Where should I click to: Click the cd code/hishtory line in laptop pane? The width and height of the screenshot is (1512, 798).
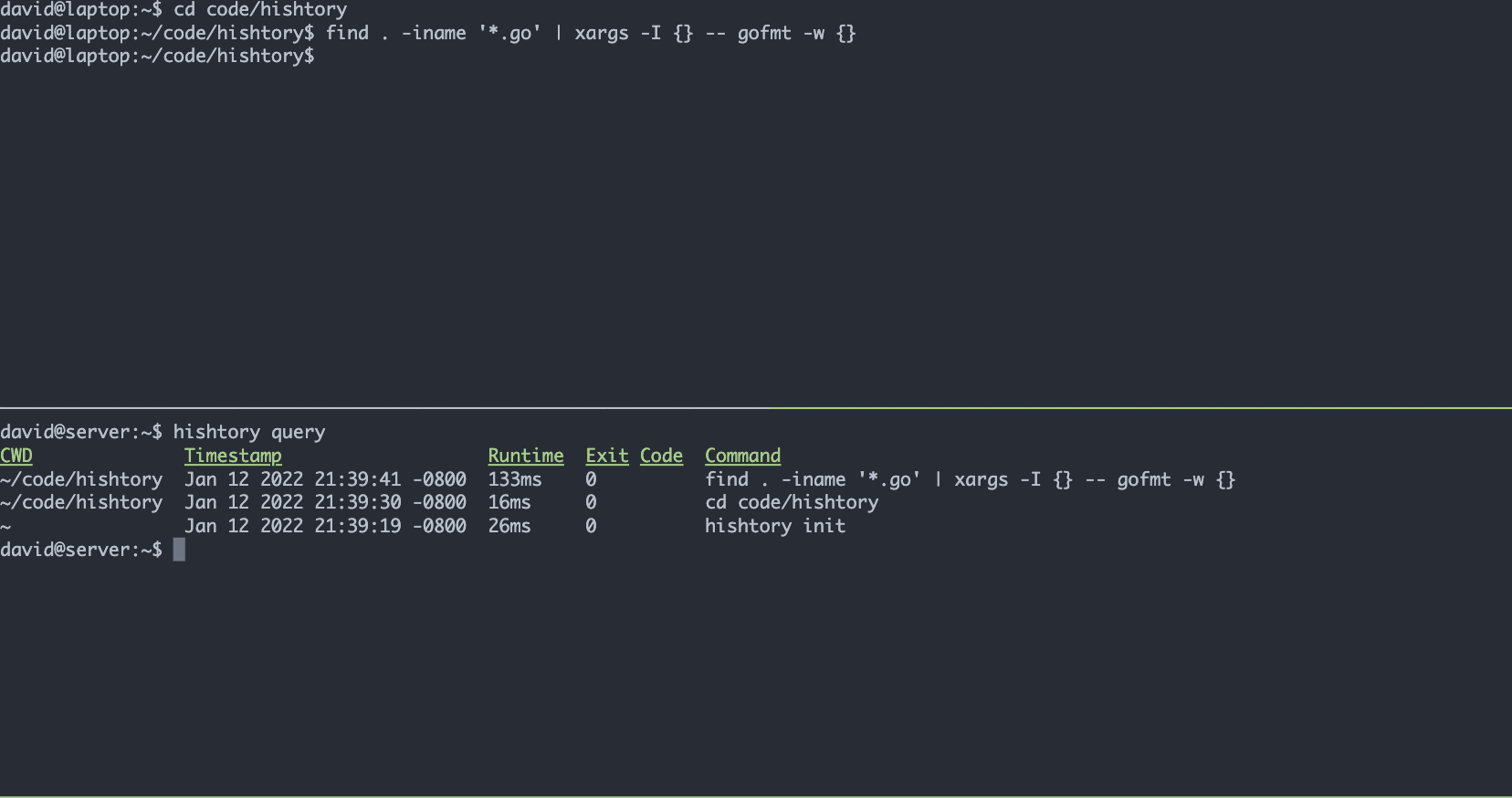[173, 9]
